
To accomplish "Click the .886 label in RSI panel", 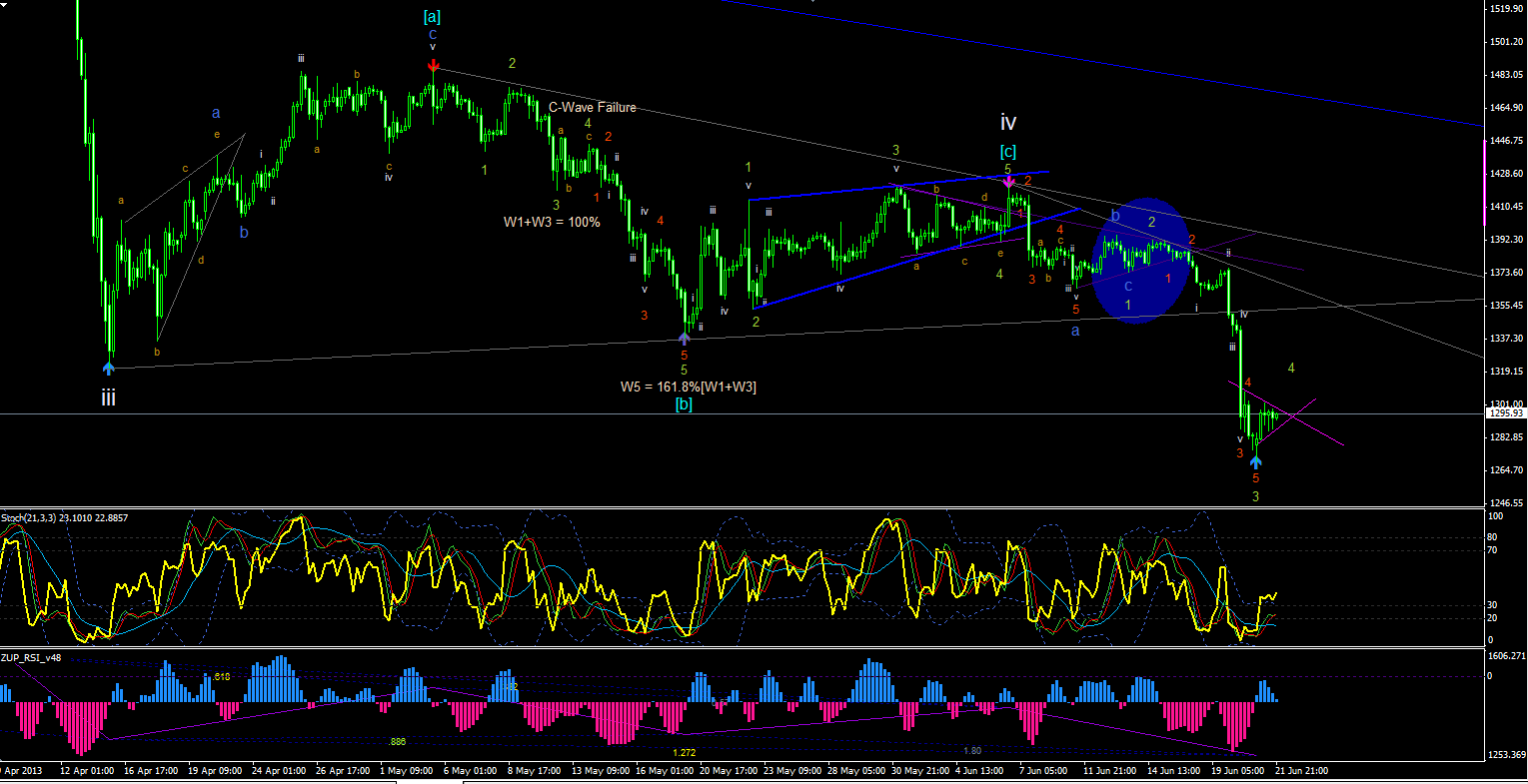I will [397, 741].
